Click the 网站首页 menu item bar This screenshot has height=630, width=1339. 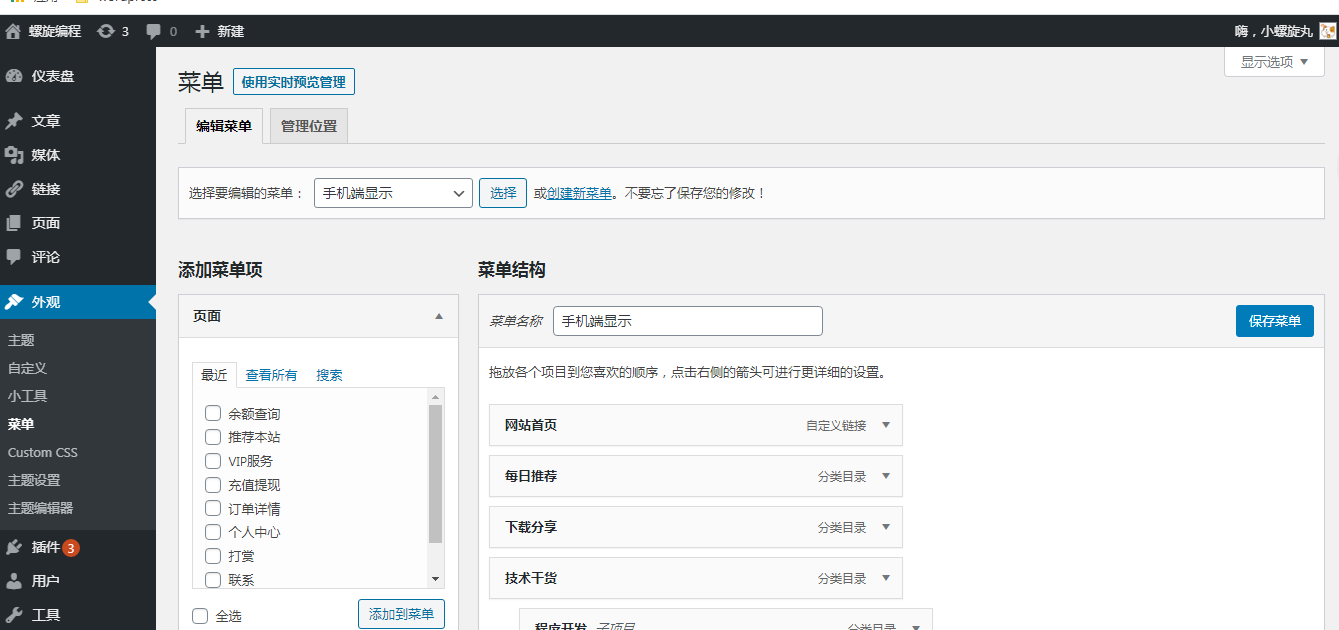tap(696, 425)
